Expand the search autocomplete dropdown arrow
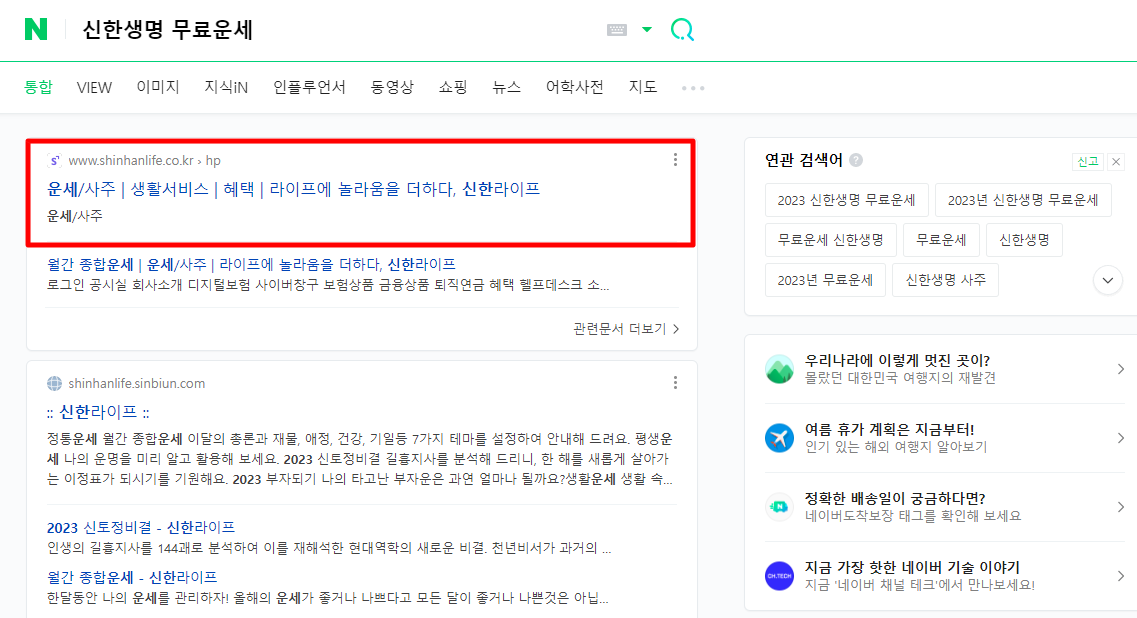 (647, 30)
